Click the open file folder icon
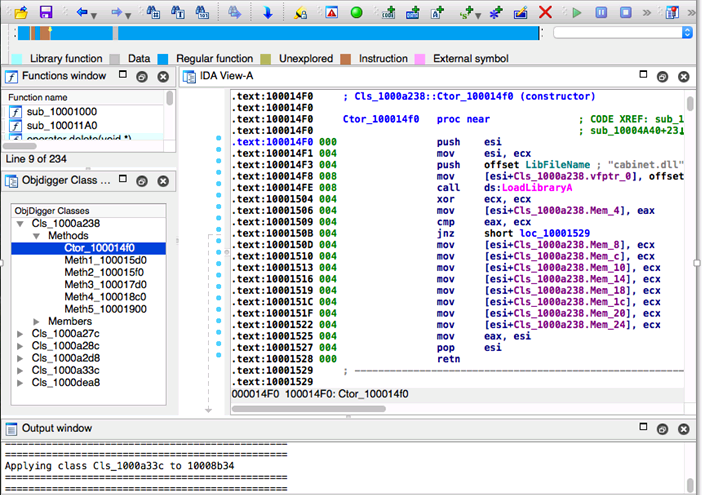Image resolution: width=702 pixels, height=495 pixels. point(21,12)
